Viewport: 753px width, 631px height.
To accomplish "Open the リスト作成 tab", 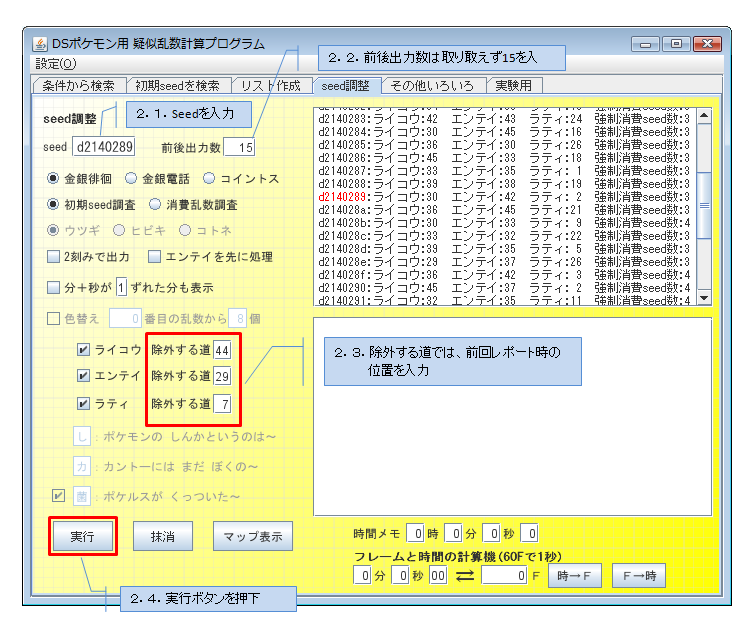I will coord(271,86).
